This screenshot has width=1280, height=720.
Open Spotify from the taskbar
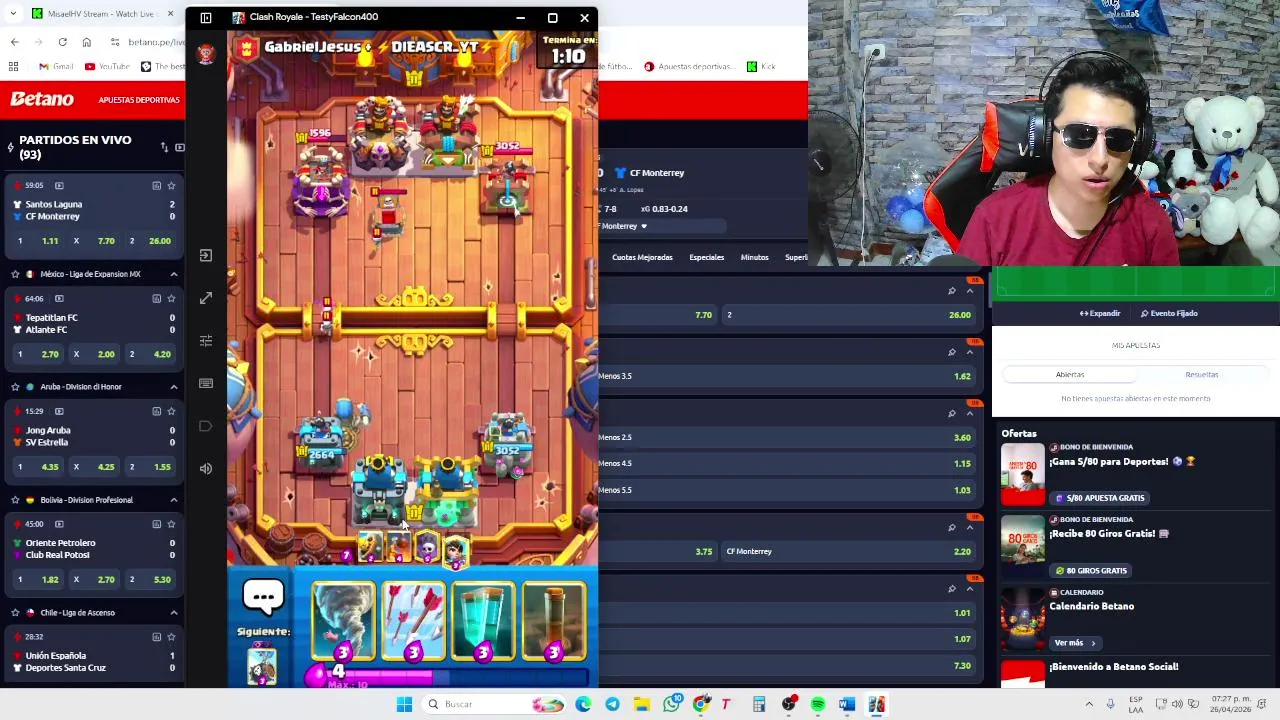tap(818, 704)
